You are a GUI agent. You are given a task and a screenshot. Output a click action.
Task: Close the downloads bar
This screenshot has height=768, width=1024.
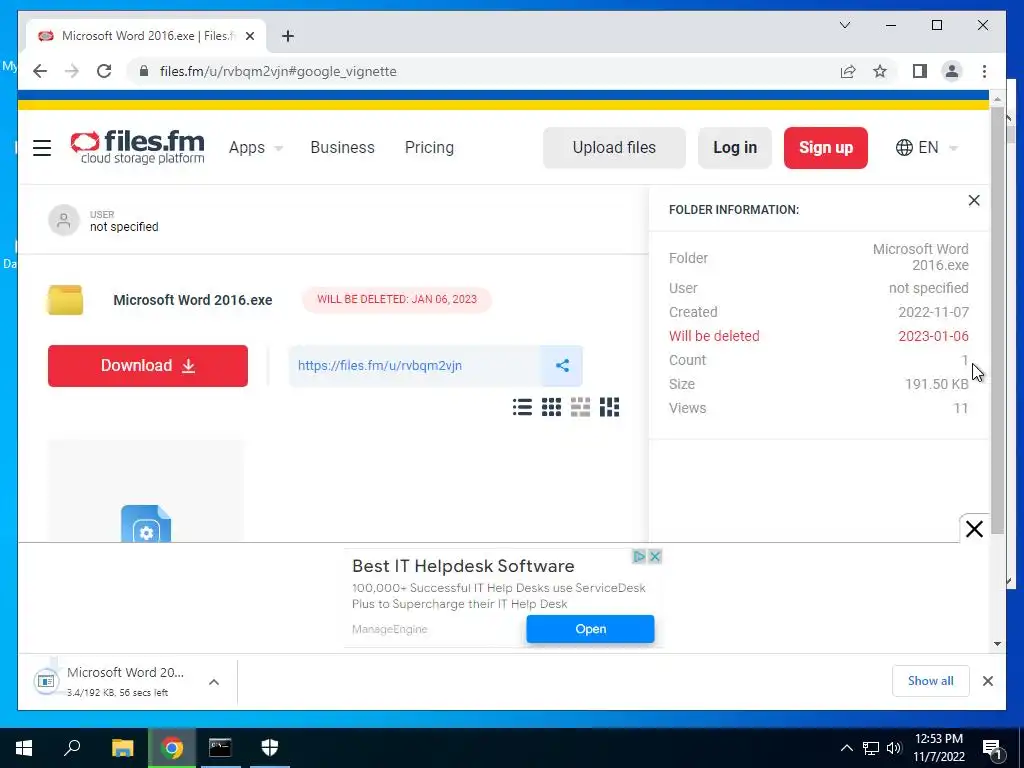coord(987,681)
